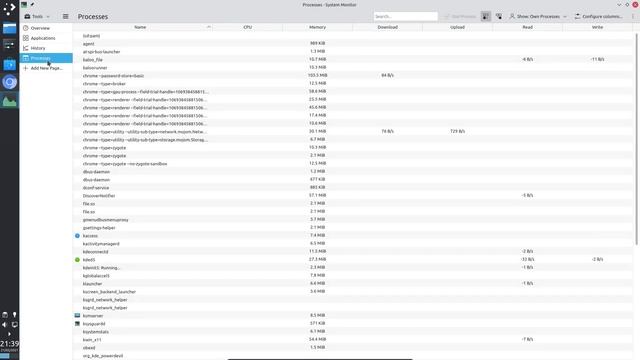Click the window app icon in title bar
This screenshot has width=640, height=360.
pyautogui.click(x=24, y=4)
